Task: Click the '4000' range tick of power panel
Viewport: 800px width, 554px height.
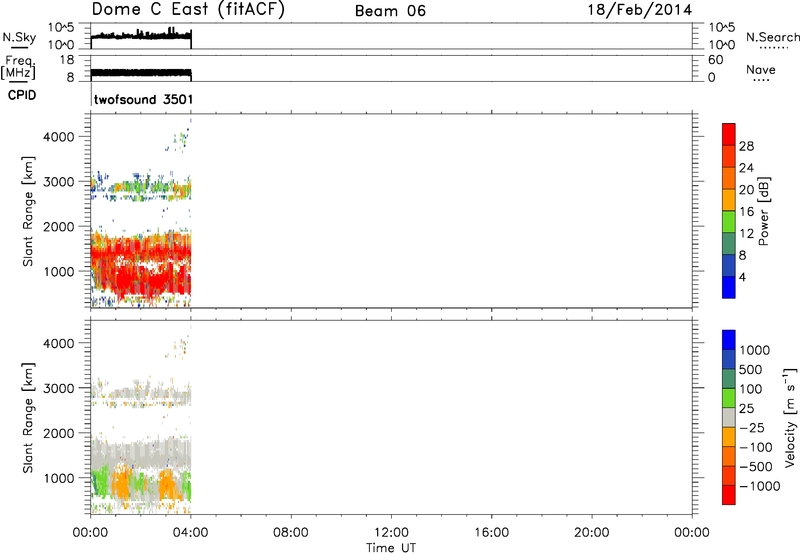Action: (x=59, y=137)
